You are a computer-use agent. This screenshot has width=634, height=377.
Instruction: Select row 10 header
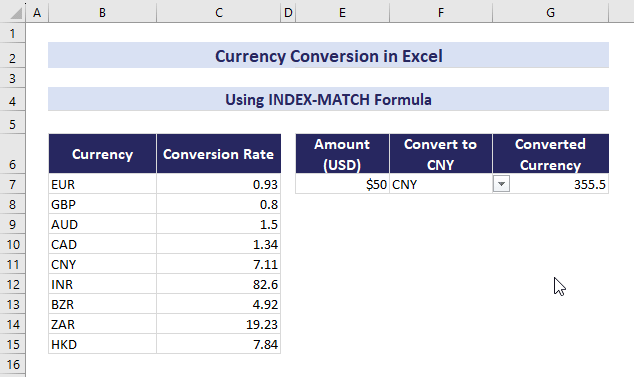coord(13,244)
